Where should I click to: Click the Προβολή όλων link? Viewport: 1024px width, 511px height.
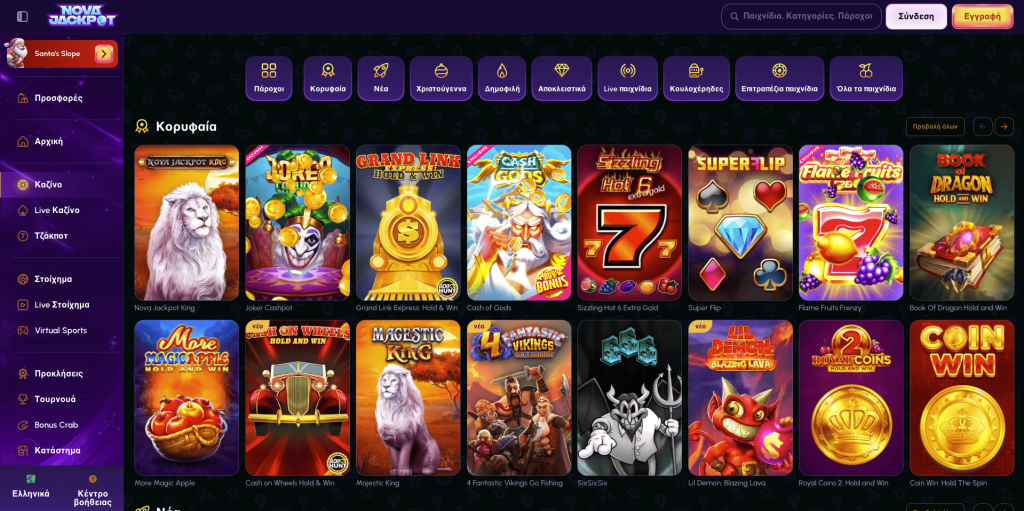click(x=935, y=126)
